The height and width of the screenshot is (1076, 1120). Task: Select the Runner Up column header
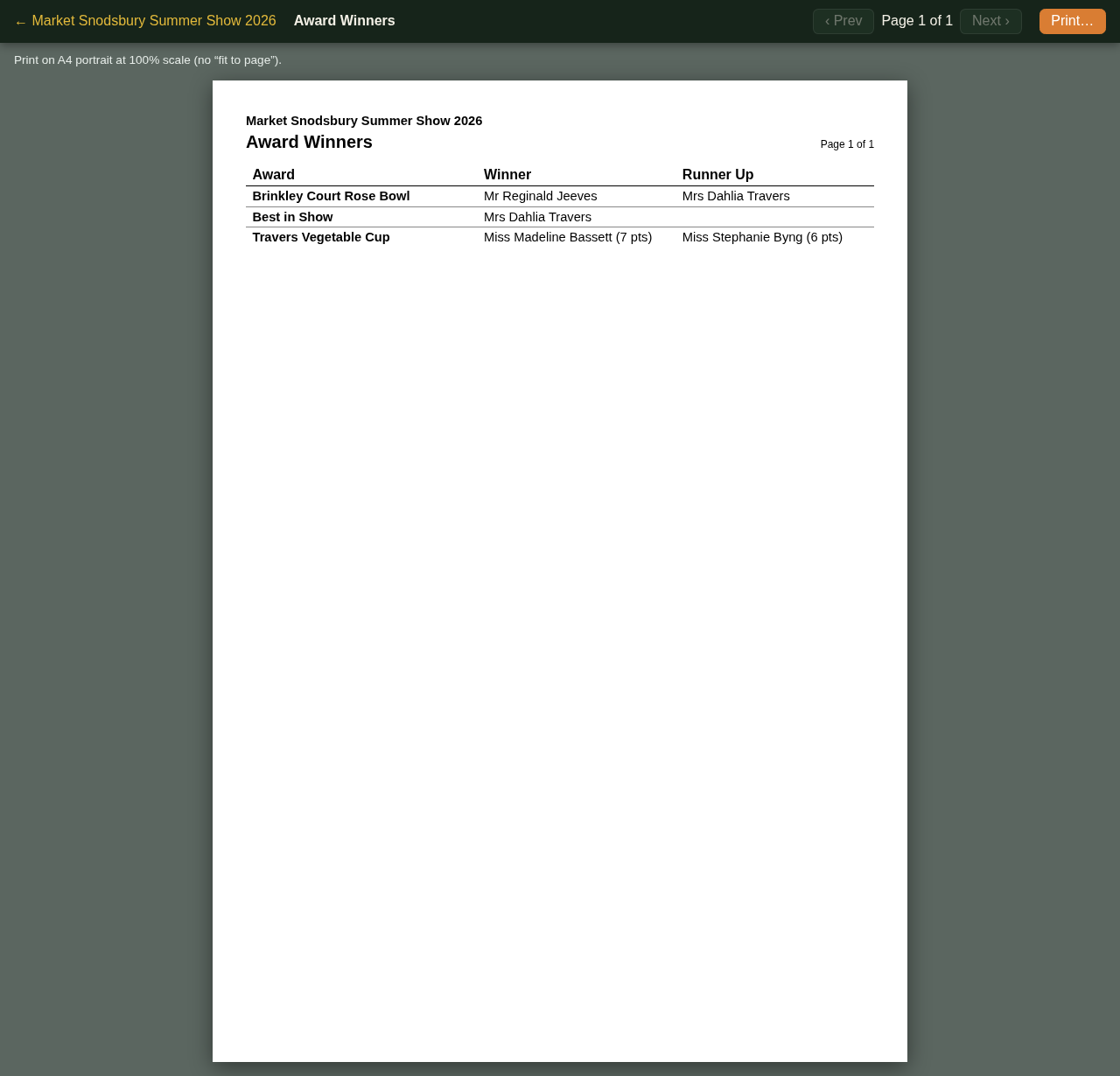(x=718, y=175)
